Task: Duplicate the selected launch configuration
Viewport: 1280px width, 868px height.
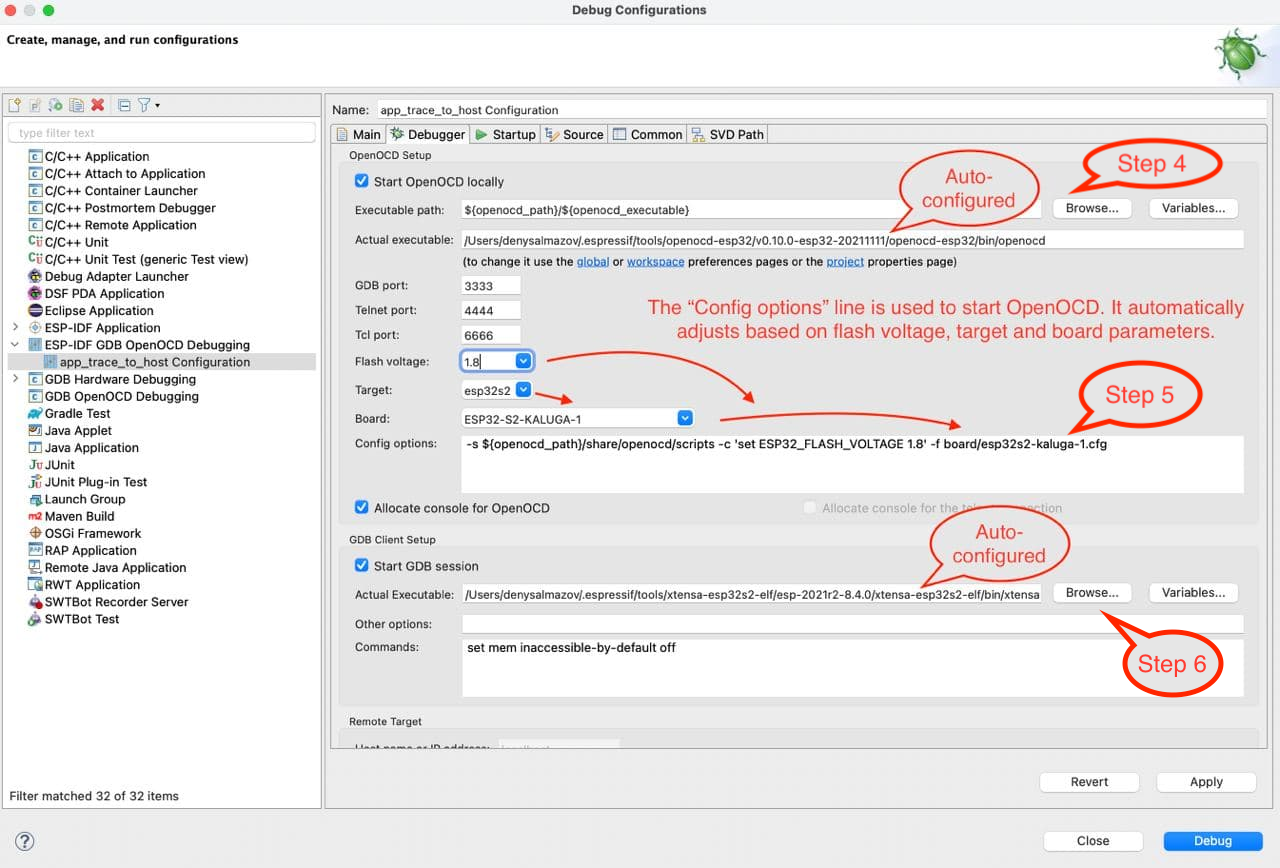Action: point(76,105)
